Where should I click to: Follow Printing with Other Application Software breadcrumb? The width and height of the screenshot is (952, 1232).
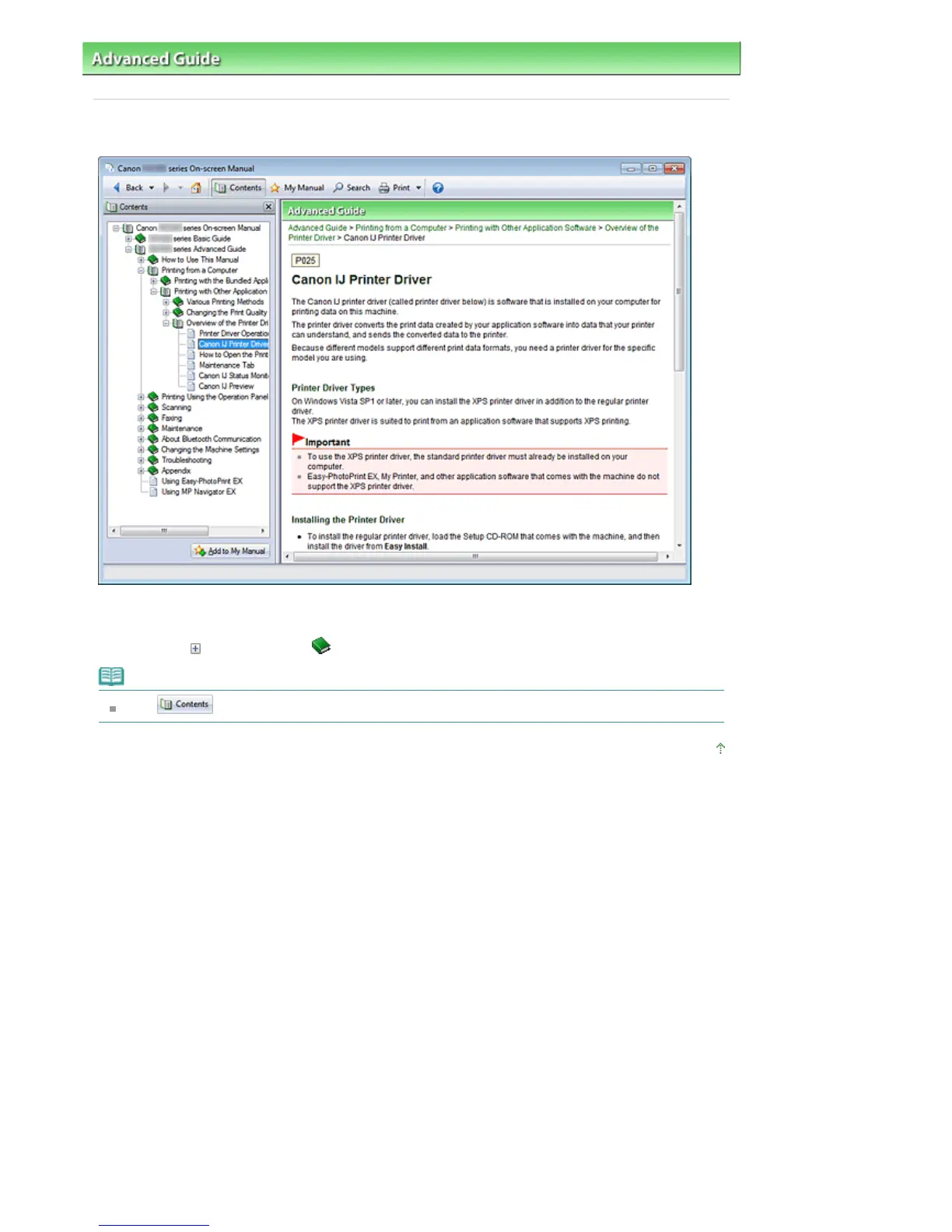click(x=525, y=228)
